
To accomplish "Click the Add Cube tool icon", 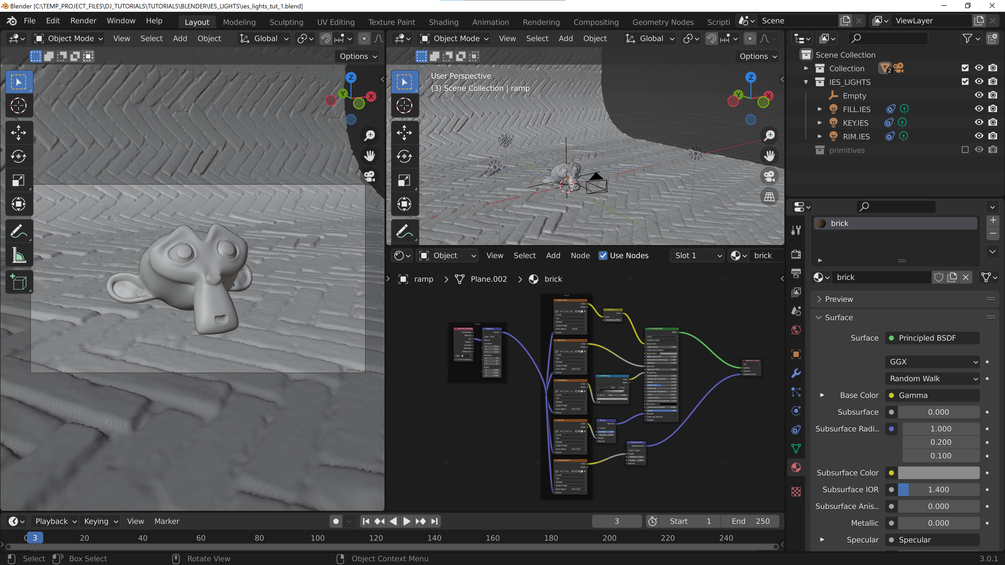I will coord(18,283).
